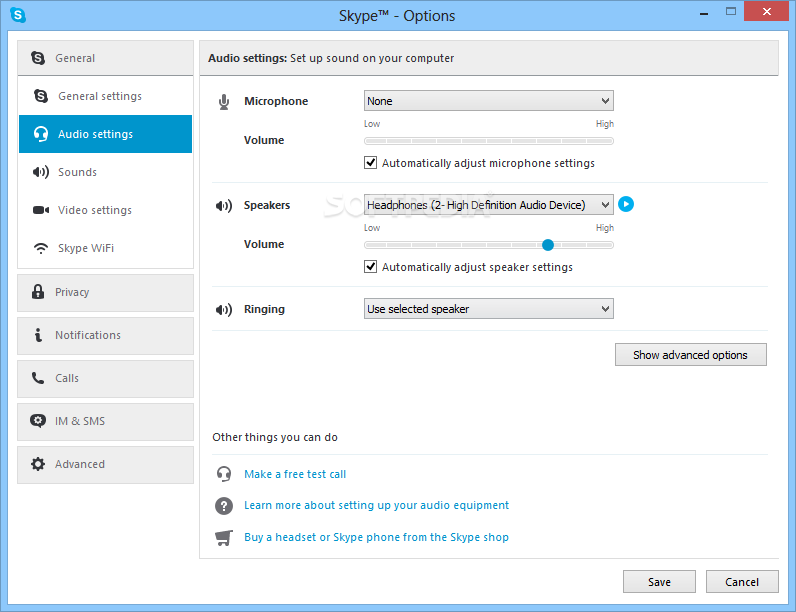Expand the Privacy section
The width and height of the screenshot is (796, 612).
[x=106, y=293]
